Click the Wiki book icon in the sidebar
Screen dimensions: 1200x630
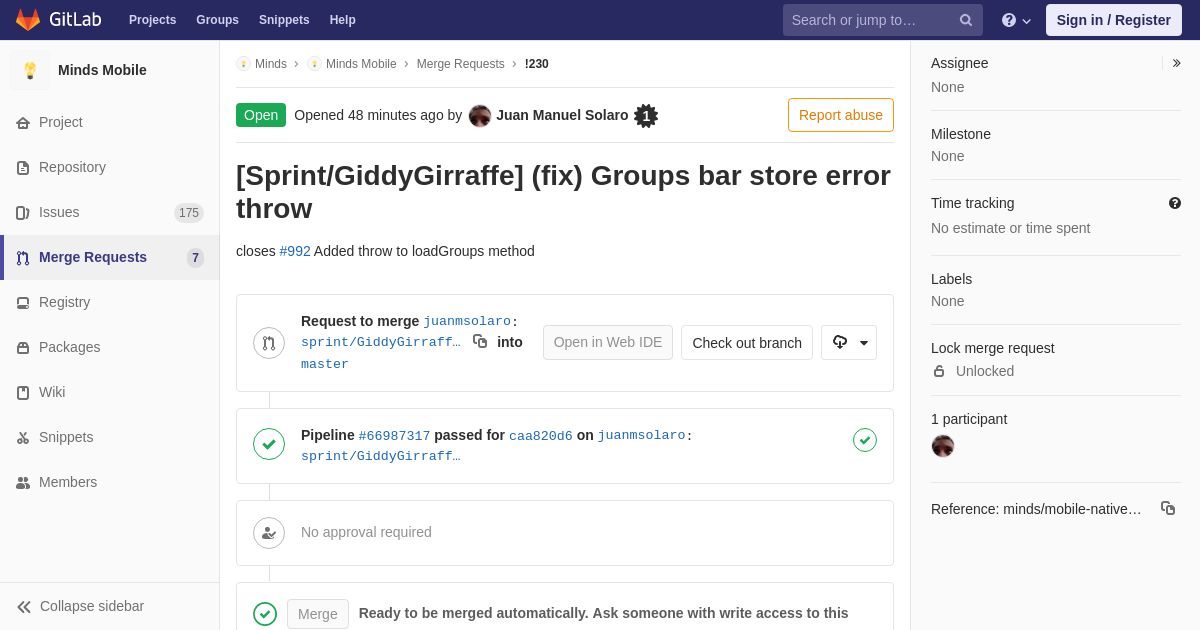[x=23, y=393]
